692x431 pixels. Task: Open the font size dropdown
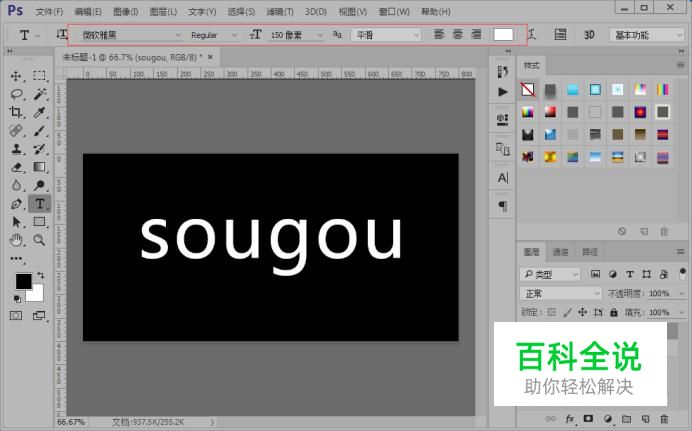coord(320,35)
